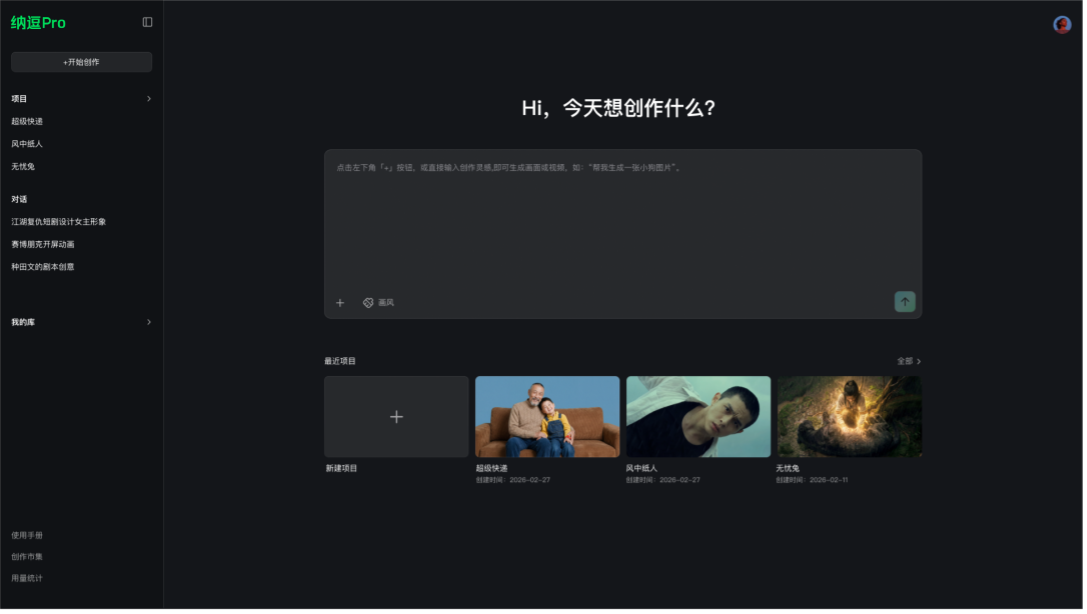
Task: Click the 纳逗Pro logo
Action: point(38,23)
